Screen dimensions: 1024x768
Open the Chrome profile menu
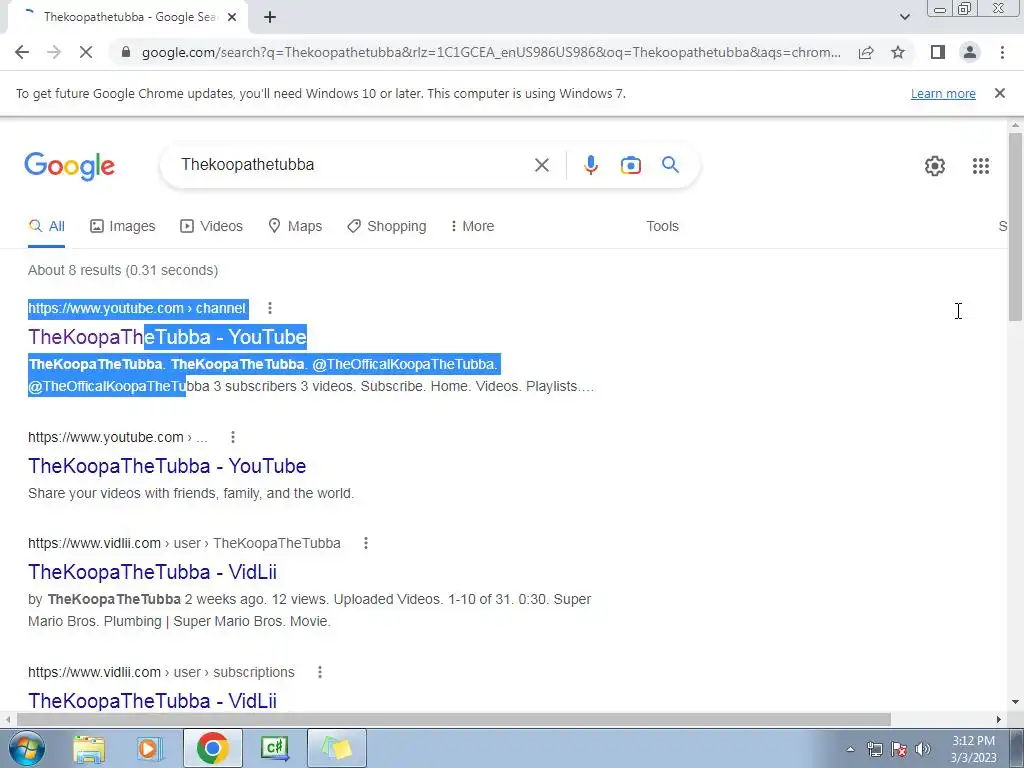pyautogui.click(x=970, y=52)
